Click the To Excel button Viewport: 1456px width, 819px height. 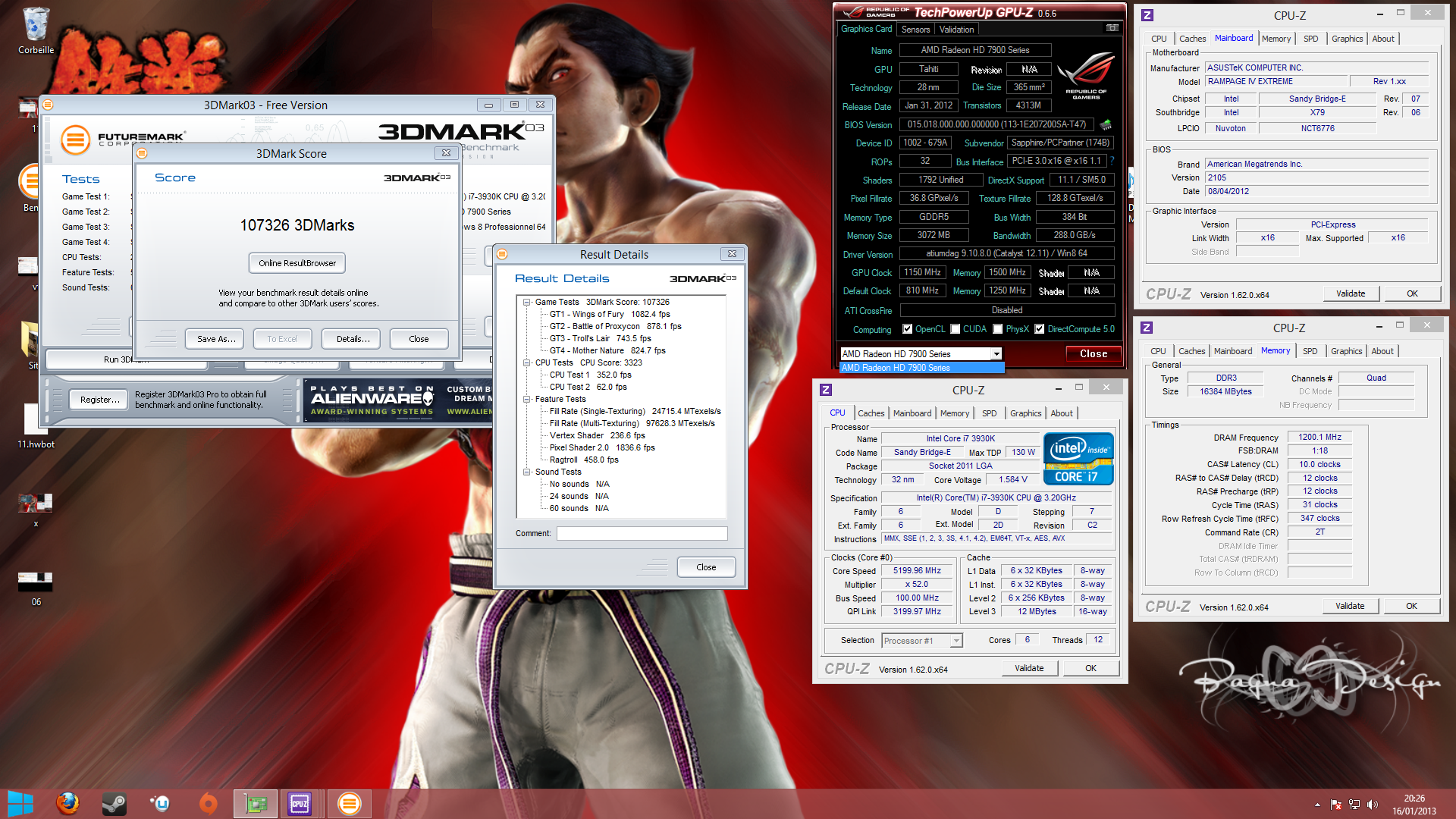(x=282, y=339)
